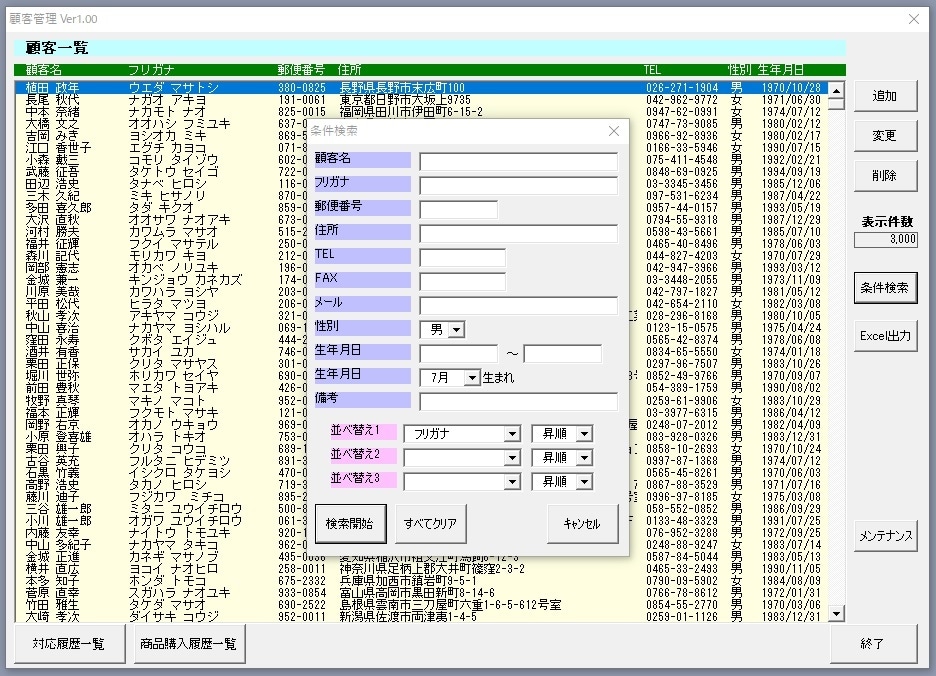Open 対応履歴一覧

pos(69,644)
